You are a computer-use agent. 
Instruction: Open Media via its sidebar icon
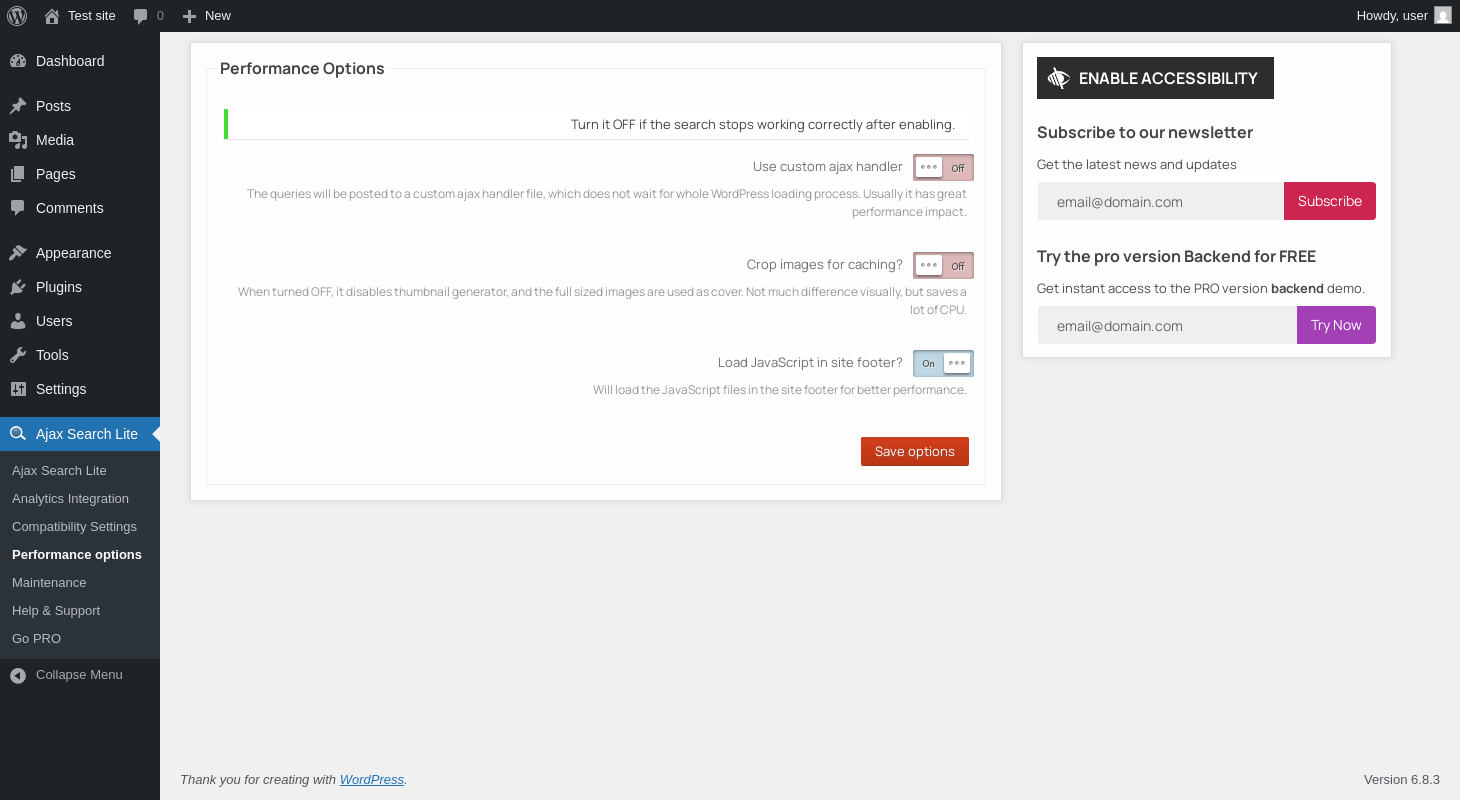tap(18, 140)
